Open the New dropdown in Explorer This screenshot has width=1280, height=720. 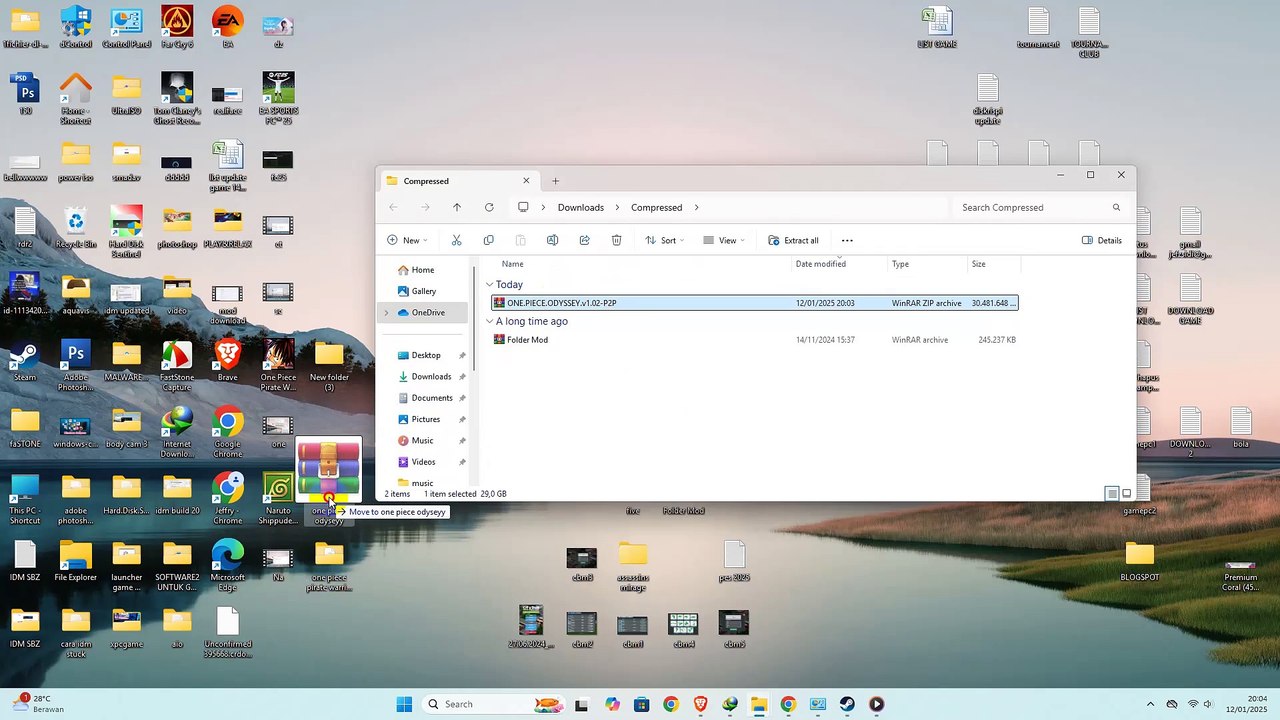point(407,240)
